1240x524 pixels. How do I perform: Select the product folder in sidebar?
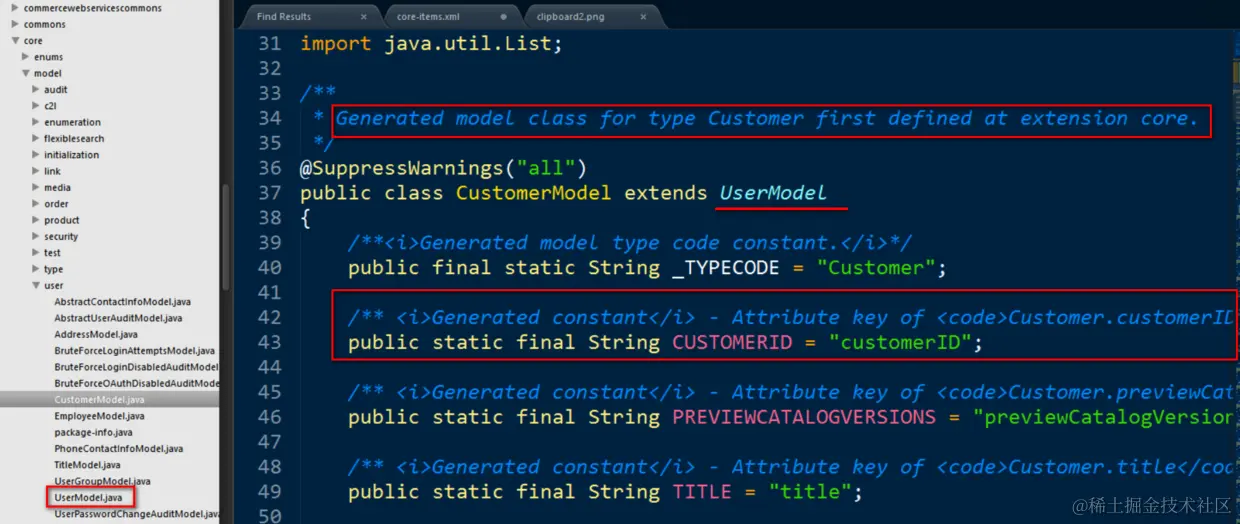point(62,220)
